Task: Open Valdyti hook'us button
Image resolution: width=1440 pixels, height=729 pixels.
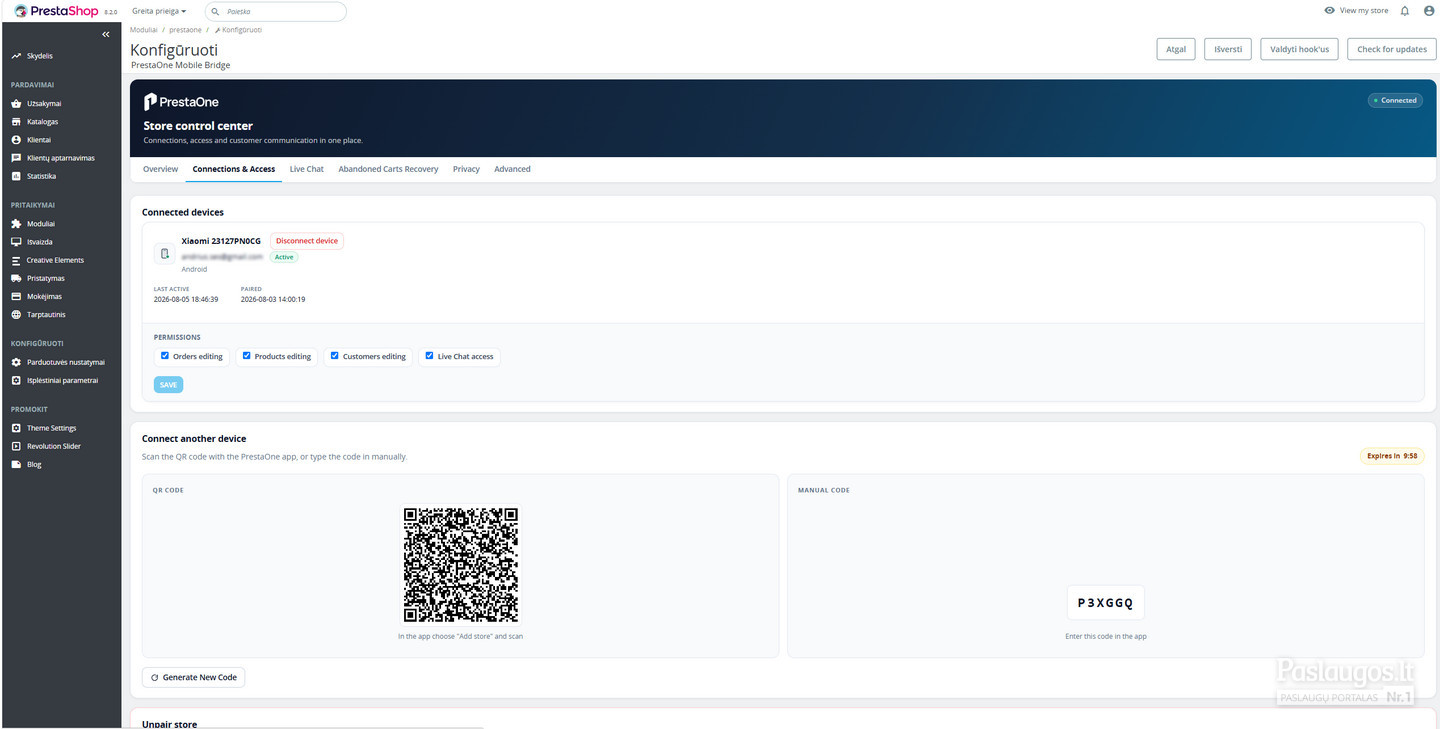Action: click(x=1300, y=49)
